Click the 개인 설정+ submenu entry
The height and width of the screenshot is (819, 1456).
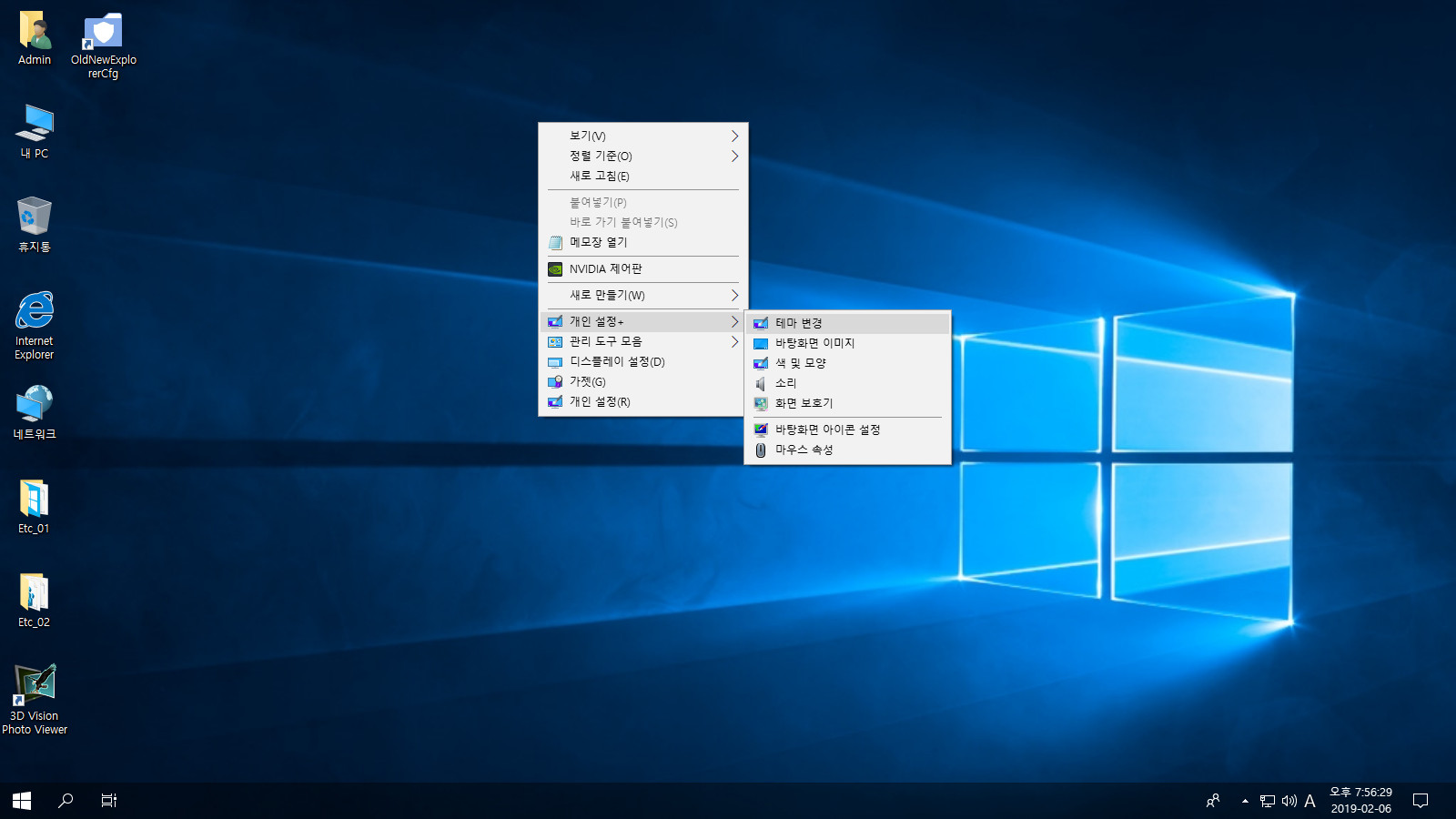coord(643,321)
